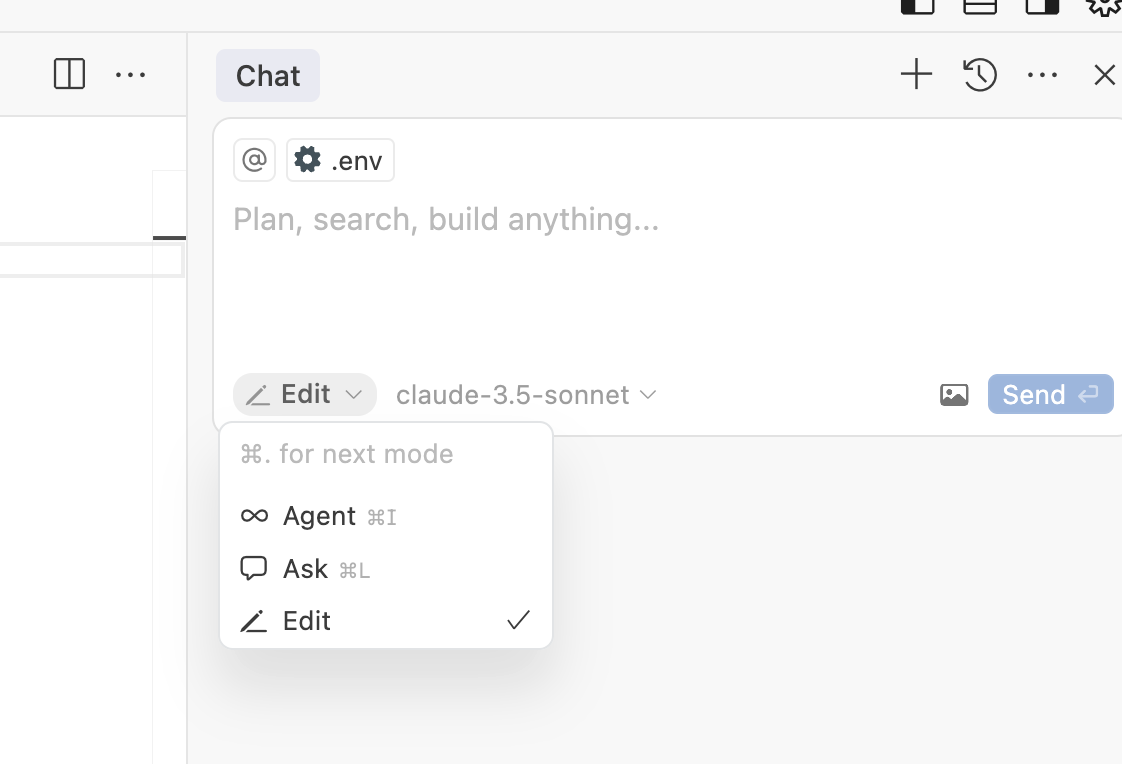The image size is (1122, 764).
Task: Toggle bottom panel layout icon
Action: pyautogui.click(x=980, y=6)
